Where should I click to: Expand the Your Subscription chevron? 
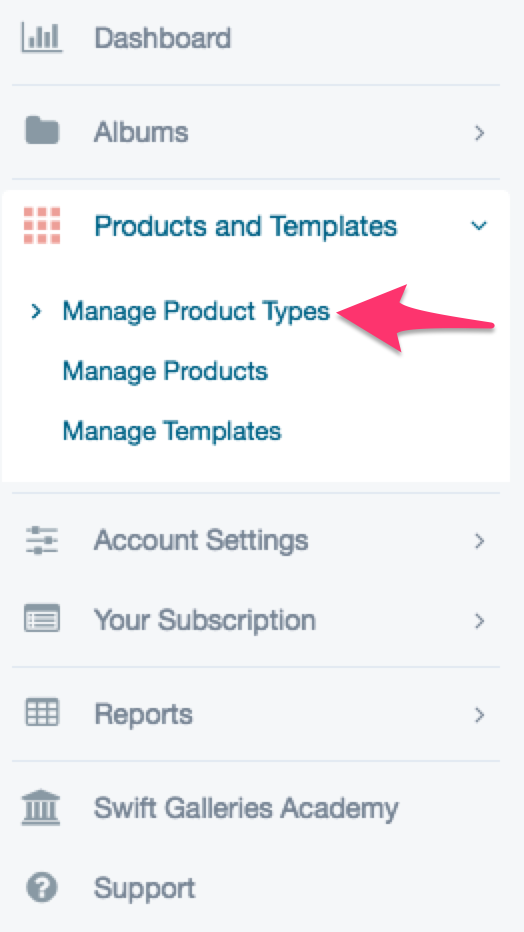pos(479,621)
